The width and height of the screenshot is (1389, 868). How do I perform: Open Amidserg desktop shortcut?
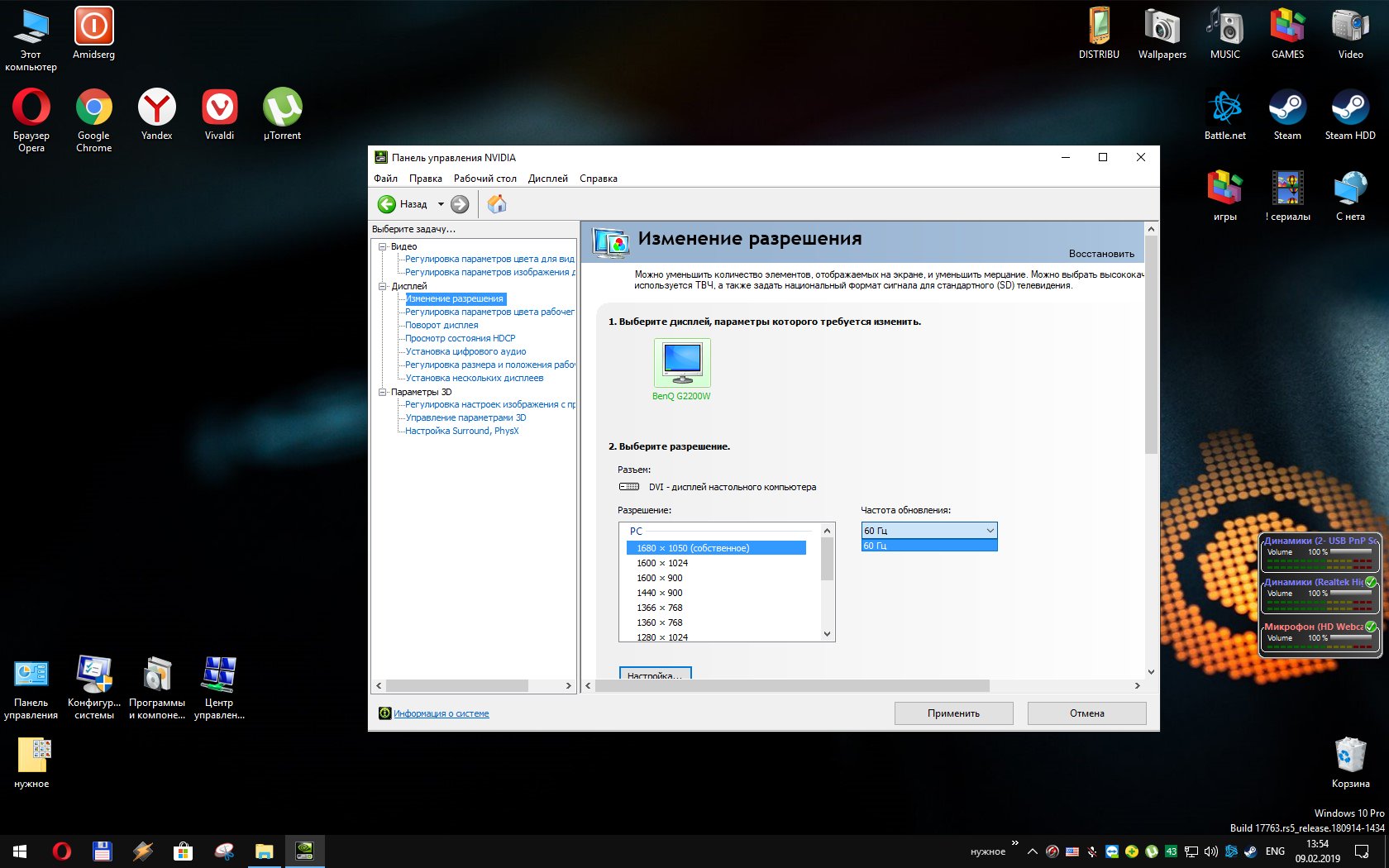94,34
